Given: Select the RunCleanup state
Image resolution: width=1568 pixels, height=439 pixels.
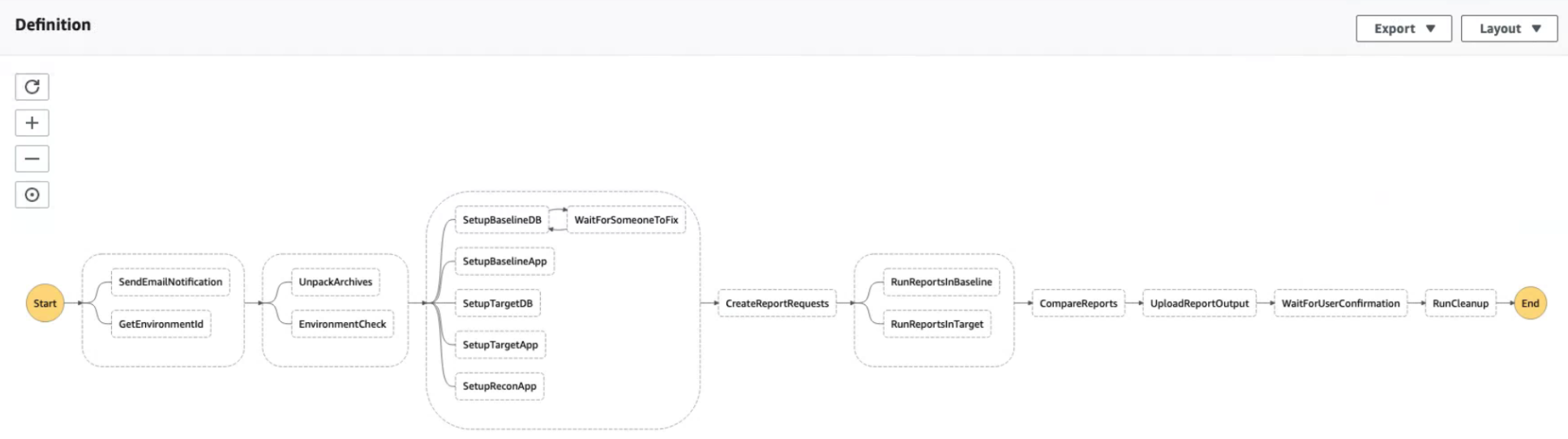Looking at the screenshot, I should tap(1460, 303).
